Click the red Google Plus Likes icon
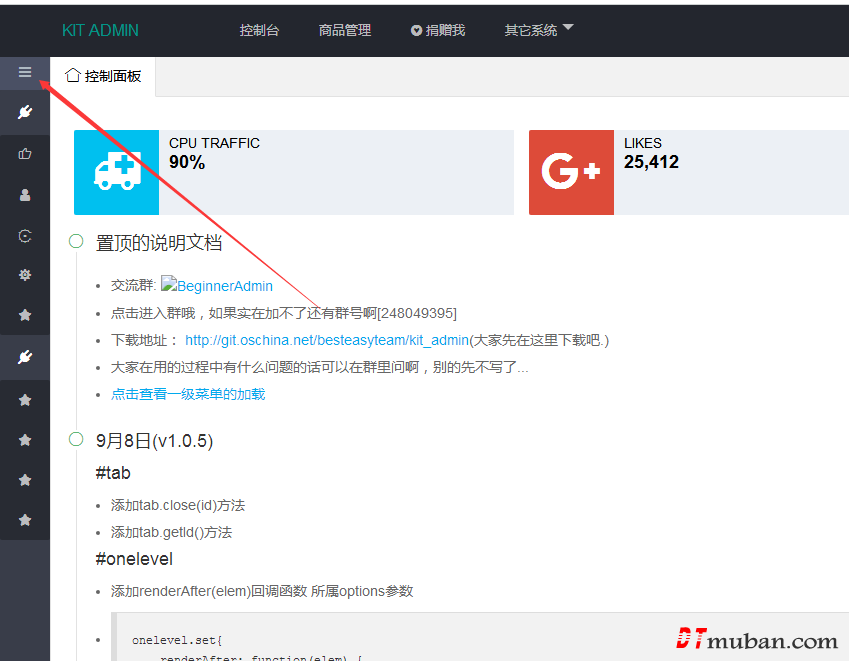 click(571, 172)
